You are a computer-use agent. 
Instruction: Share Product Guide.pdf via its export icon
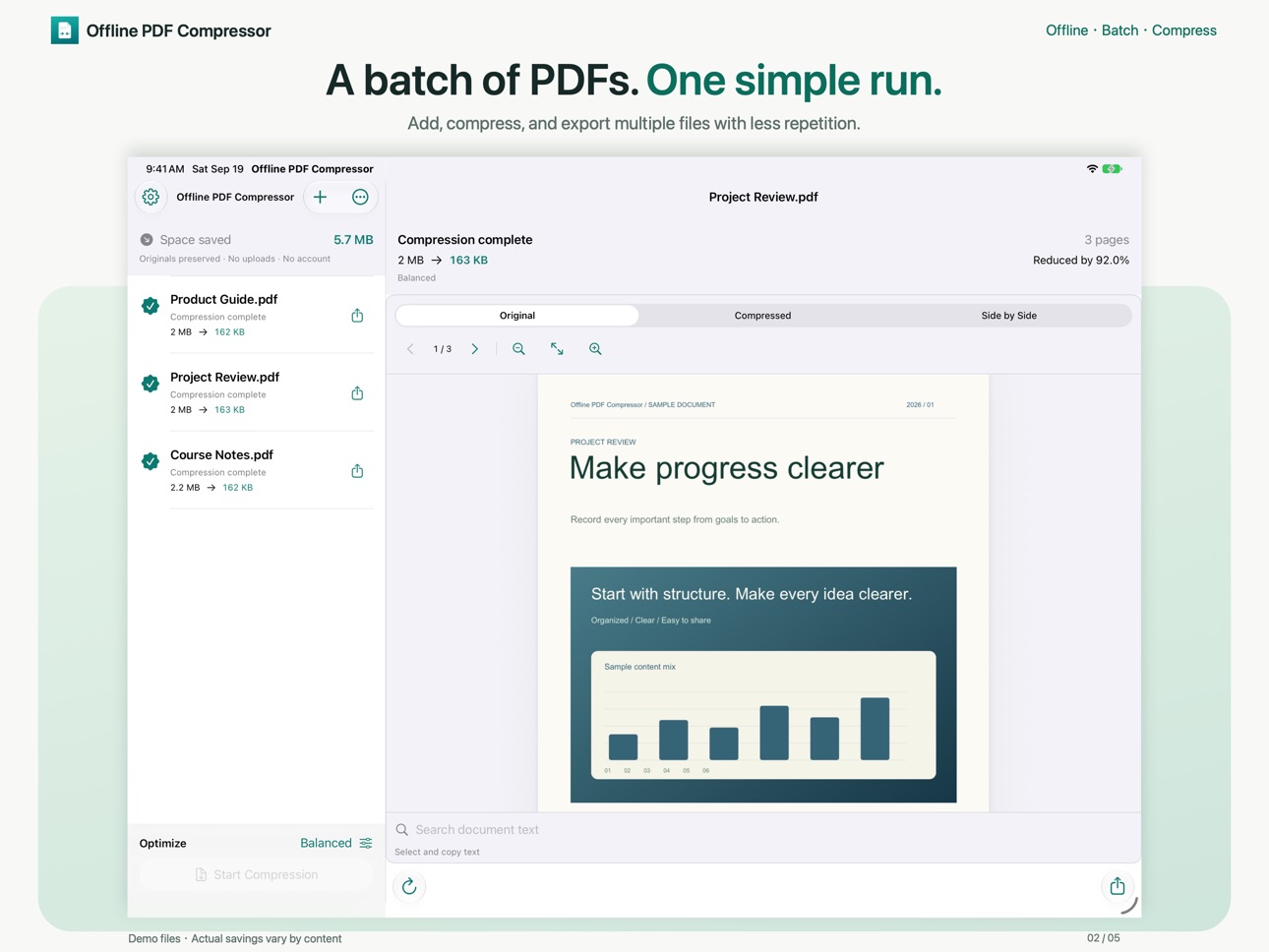coord(357,315)
